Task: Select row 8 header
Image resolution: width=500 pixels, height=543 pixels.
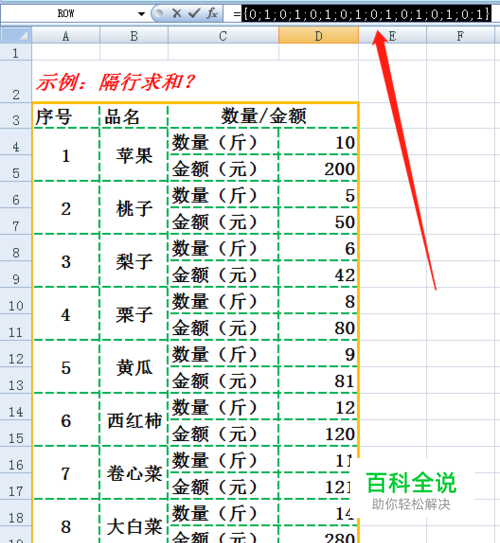Action: click(16, 248)
